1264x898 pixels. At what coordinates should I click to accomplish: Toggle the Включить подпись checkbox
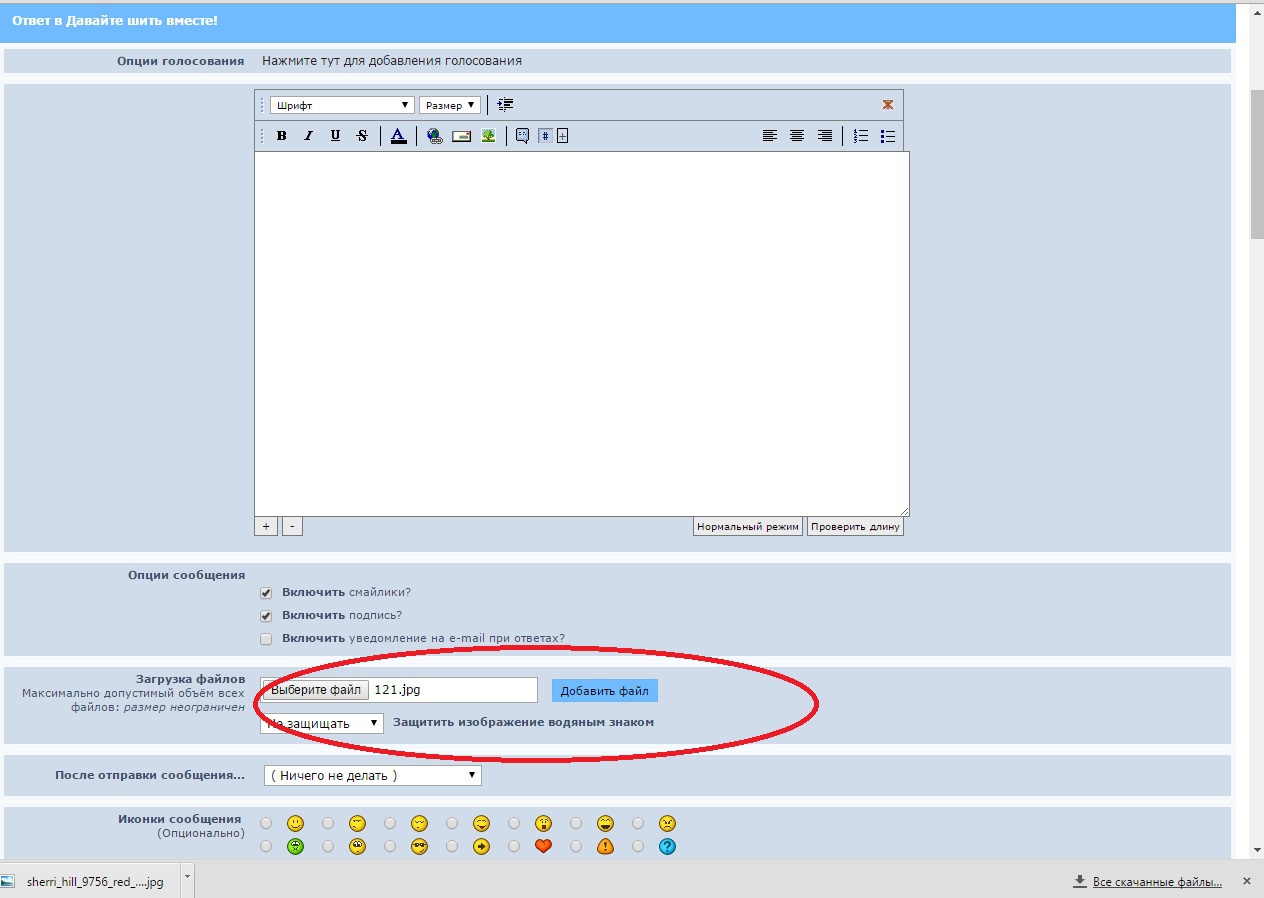point(266,616)
